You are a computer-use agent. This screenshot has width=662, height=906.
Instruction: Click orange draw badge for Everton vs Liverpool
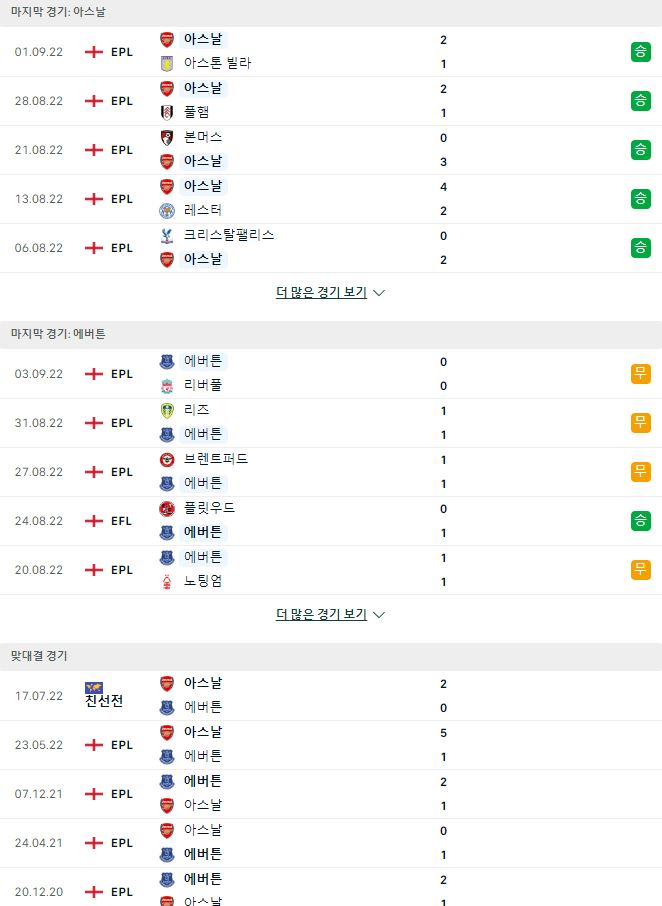click(x=641, y=374)
